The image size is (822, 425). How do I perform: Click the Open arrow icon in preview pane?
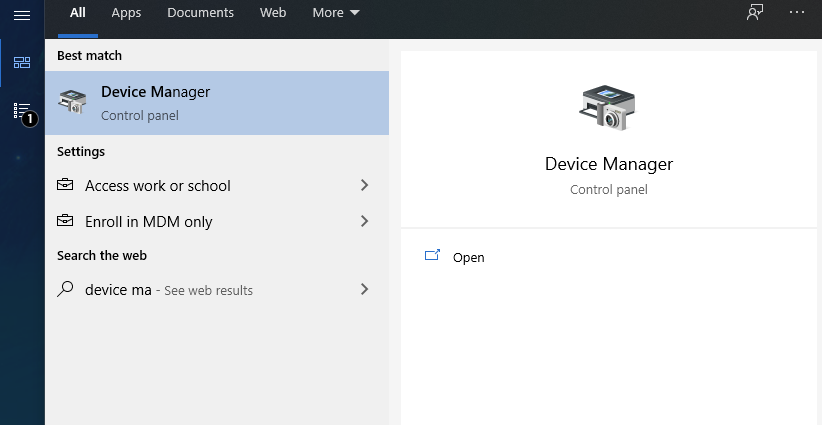tap(432, 255)
